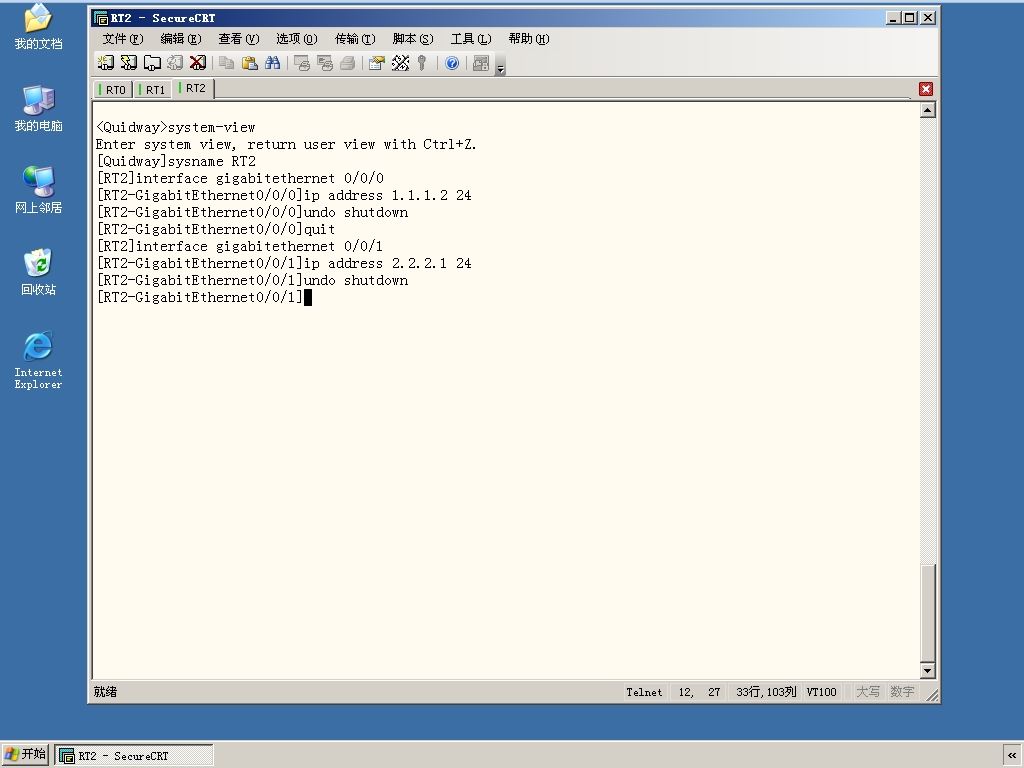Open the 选项(O) menu
Image resolution: width=1024 pixels, height=768 pixels.
tap(296, 39)
